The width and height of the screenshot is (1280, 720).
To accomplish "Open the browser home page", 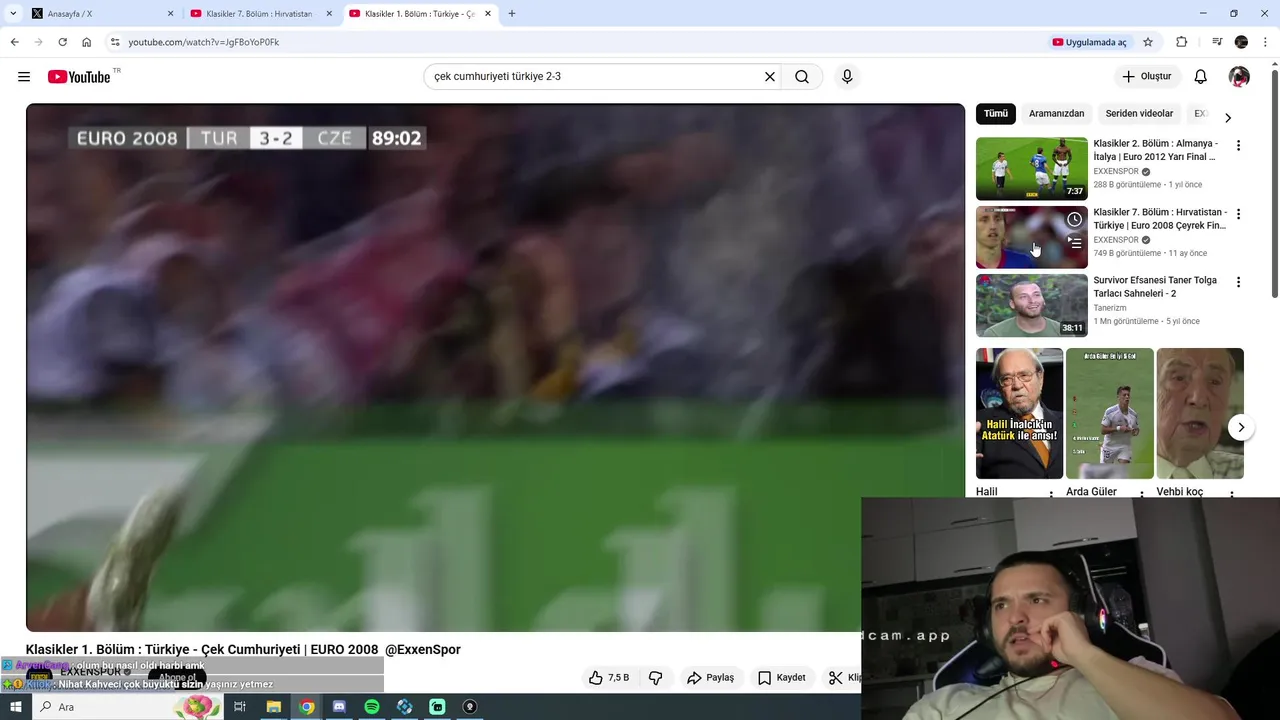I will click(87, 42).
